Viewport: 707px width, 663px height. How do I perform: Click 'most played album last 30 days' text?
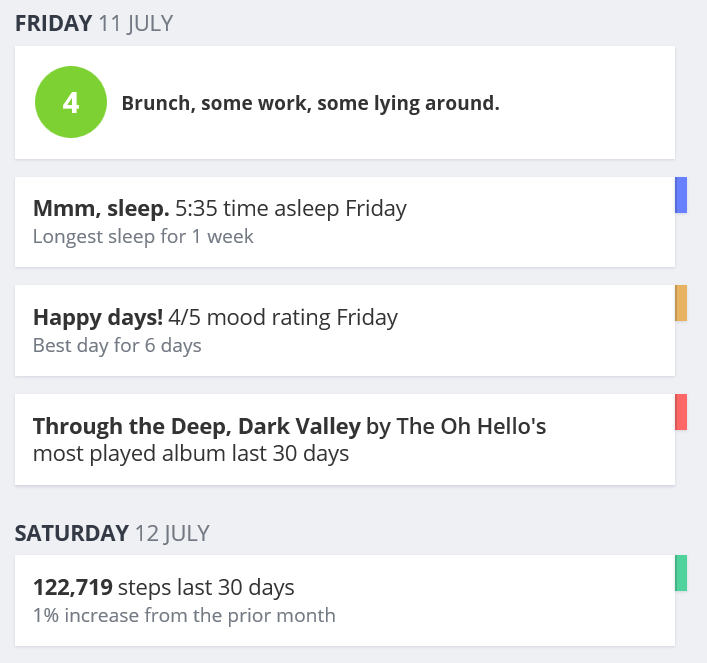click(191, 453)
